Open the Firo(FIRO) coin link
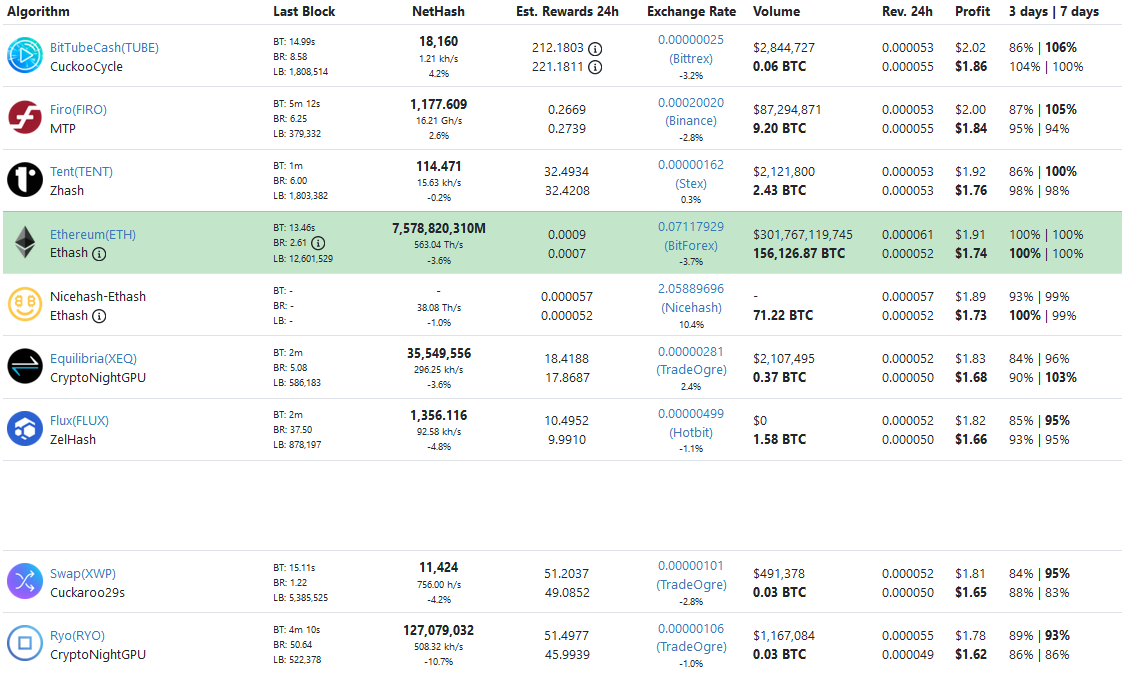Viewport: 1125px width, 674px height. click(78, 110)
